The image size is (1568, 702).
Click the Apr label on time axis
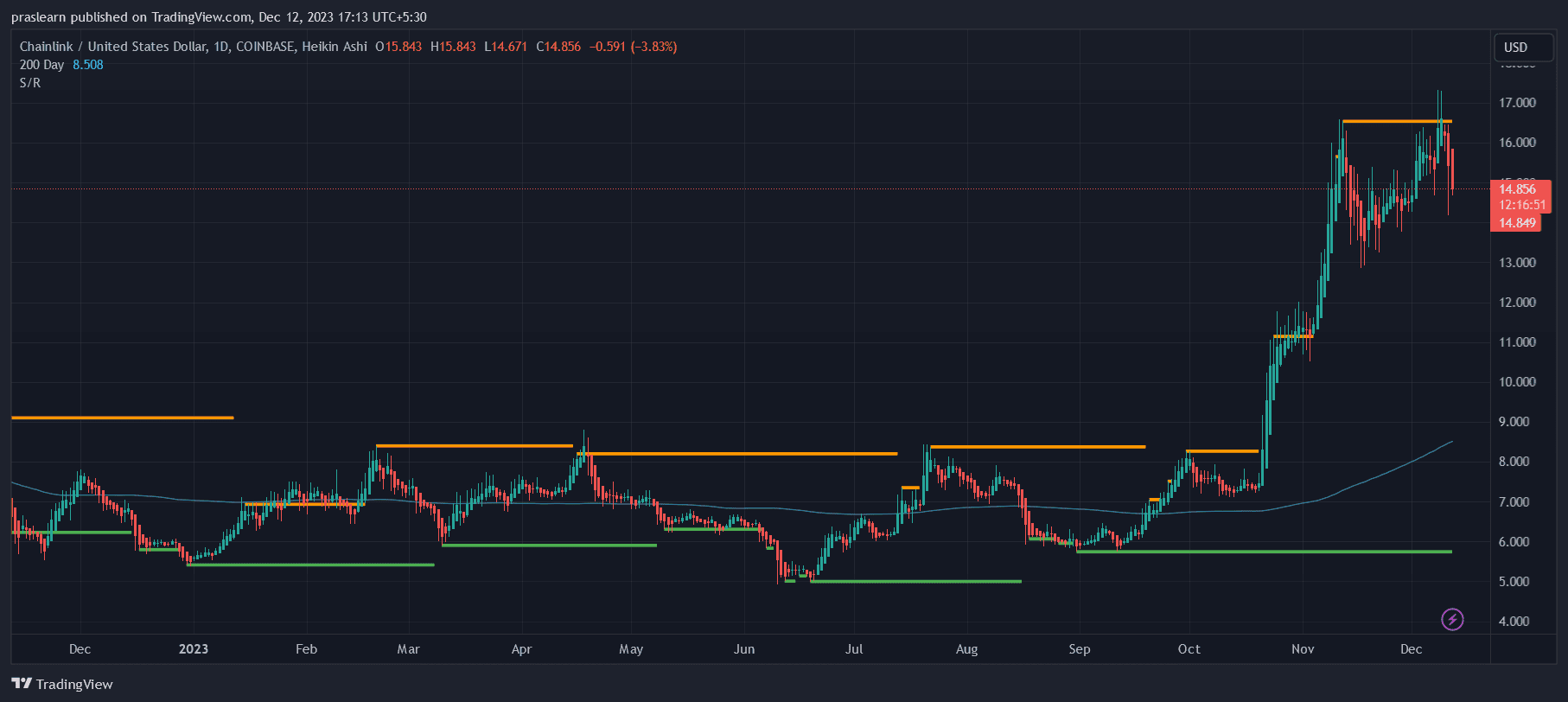point(521,649)
